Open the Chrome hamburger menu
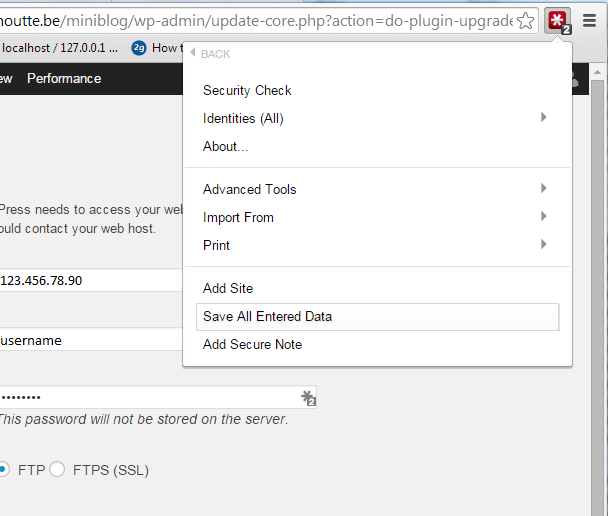This screenshot has height=516, width=608. 589,20
